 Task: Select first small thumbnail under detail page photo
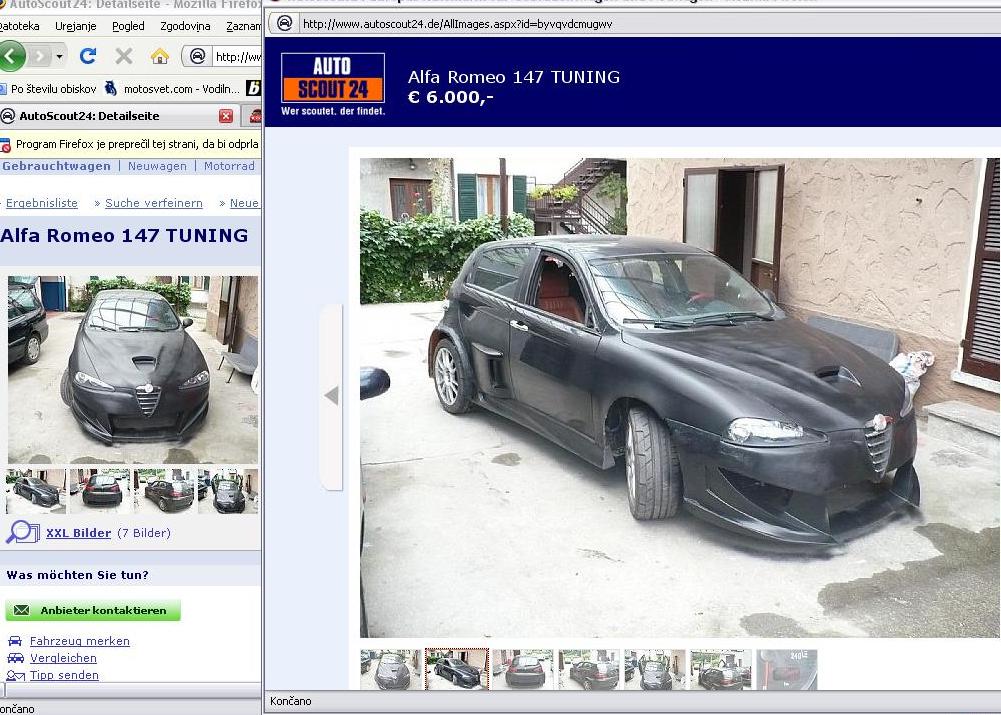36,492
